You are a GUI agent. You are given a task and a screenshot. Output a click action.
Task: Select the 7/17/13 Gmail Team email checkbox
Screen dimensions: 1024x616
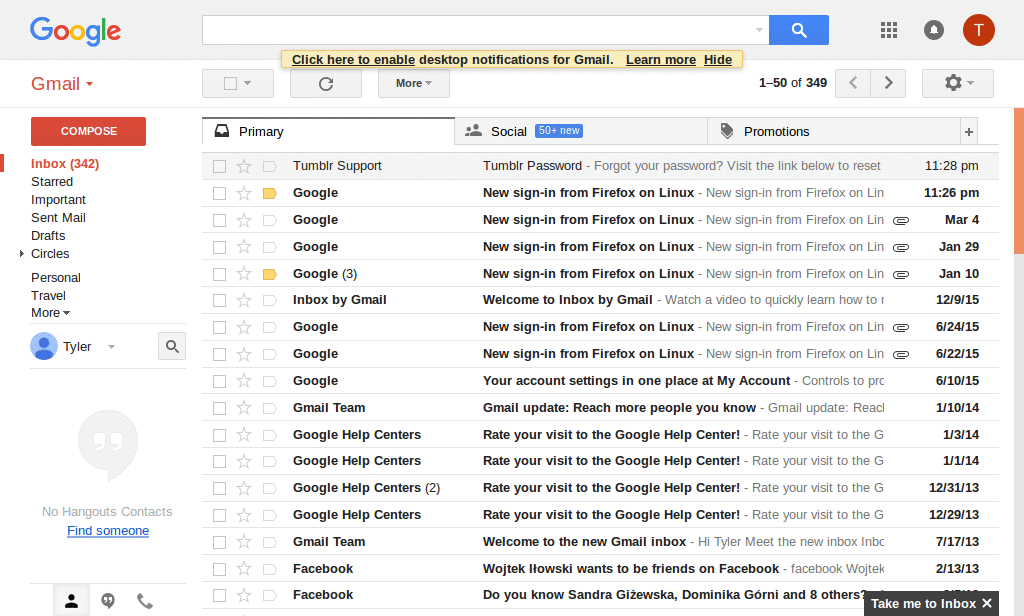tap(219, 542)
